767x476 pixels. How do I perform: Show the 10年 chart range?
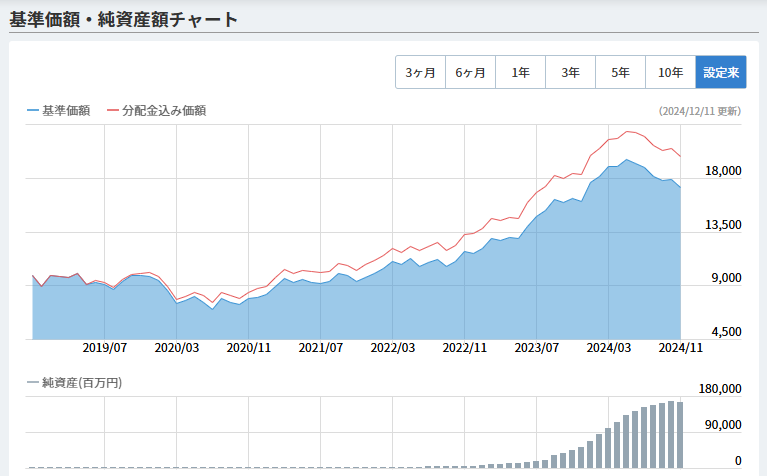670,72
